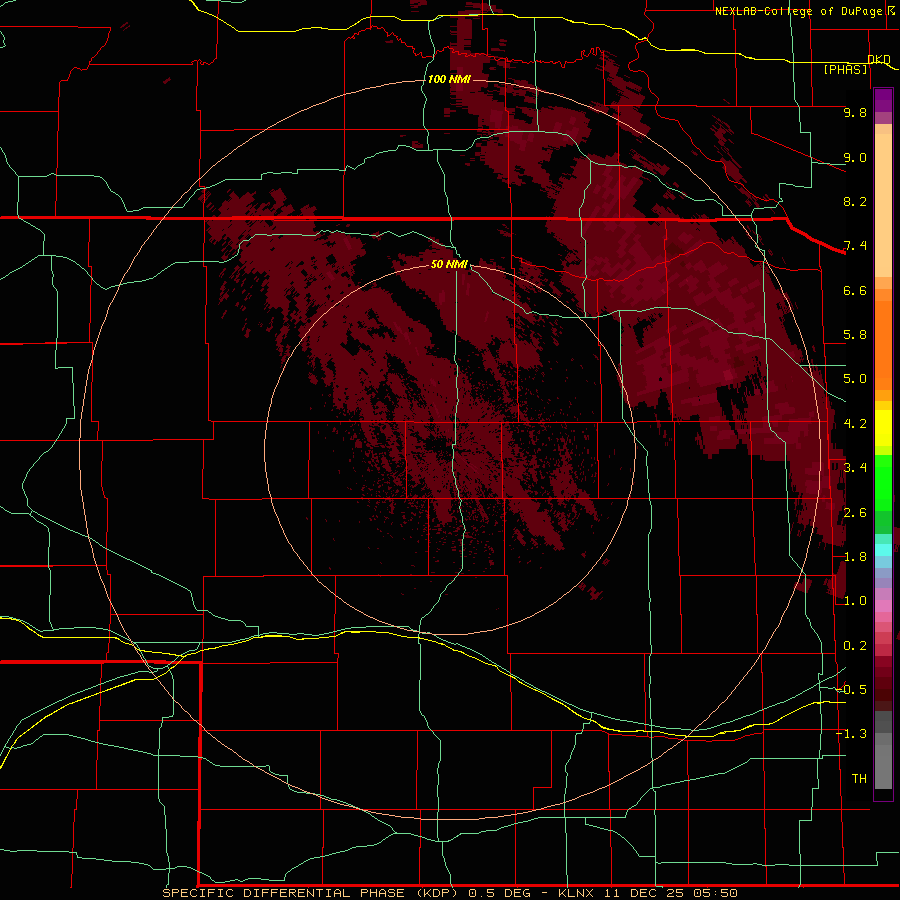This screenshot has height=900, width=900.
Task: Click the 9.0 scale value
Action: coord(855,157)
